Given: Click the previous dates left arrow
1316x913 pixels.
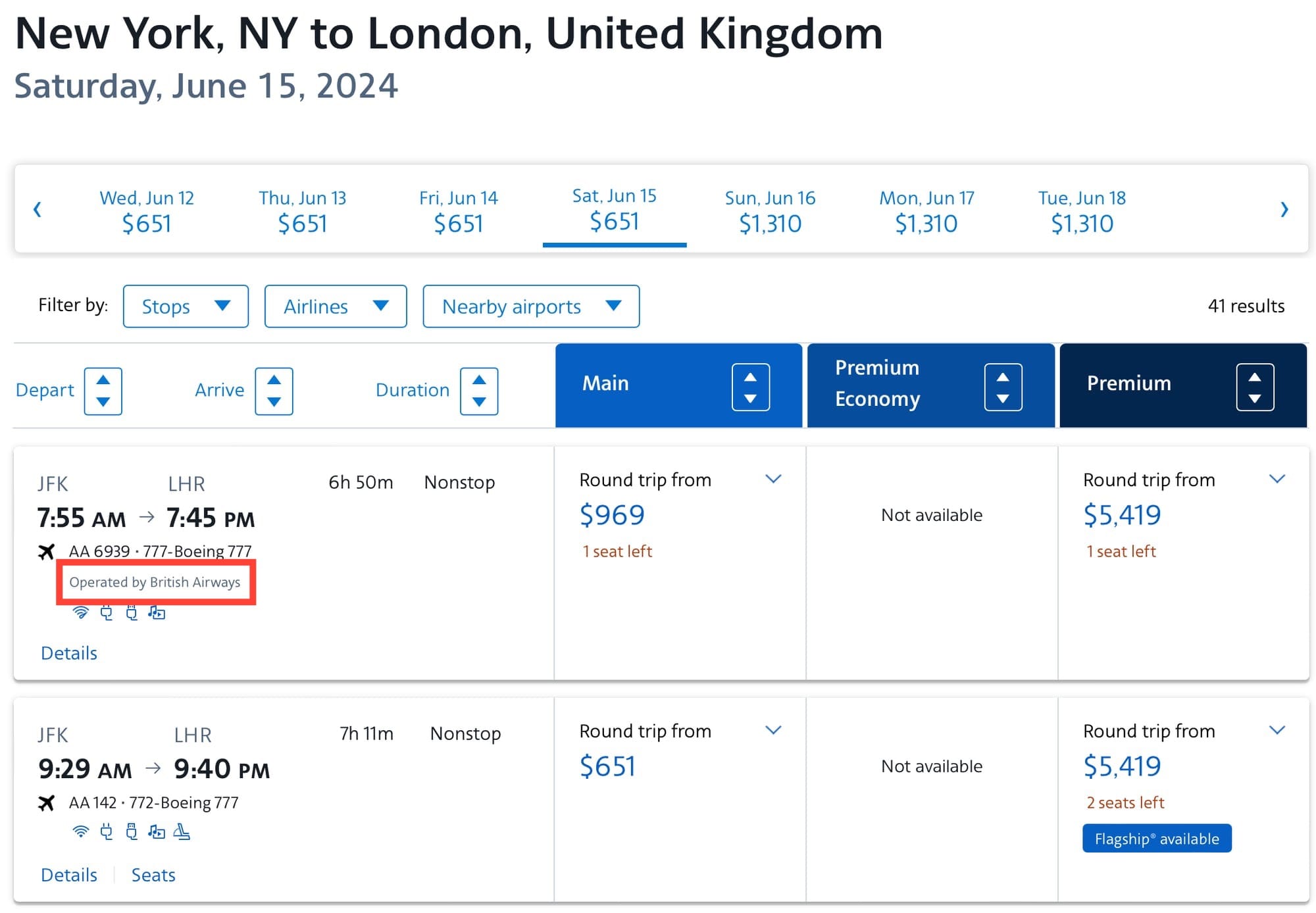Looking at the screenshot, I should (38, 210).
